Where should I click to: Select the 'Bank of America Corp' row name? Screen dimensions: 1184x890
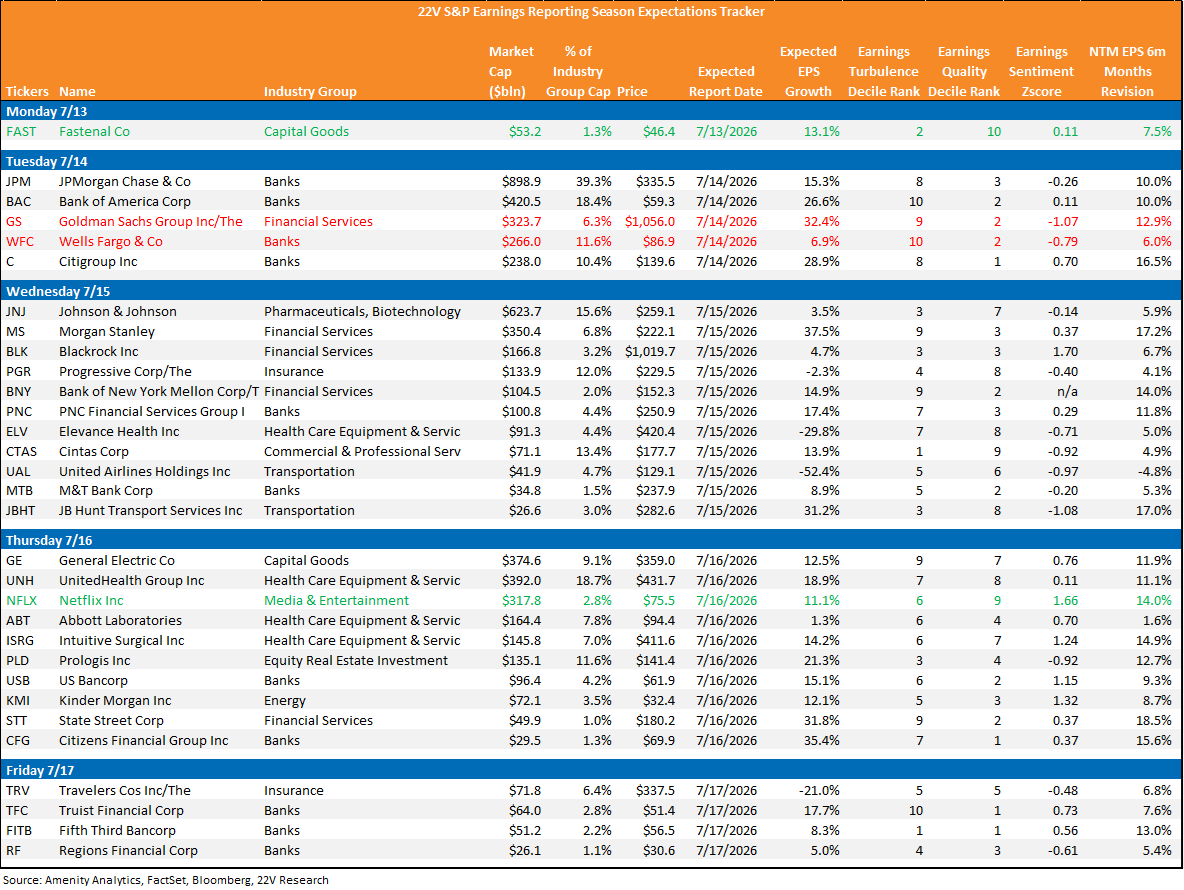[x=125, y=202]
